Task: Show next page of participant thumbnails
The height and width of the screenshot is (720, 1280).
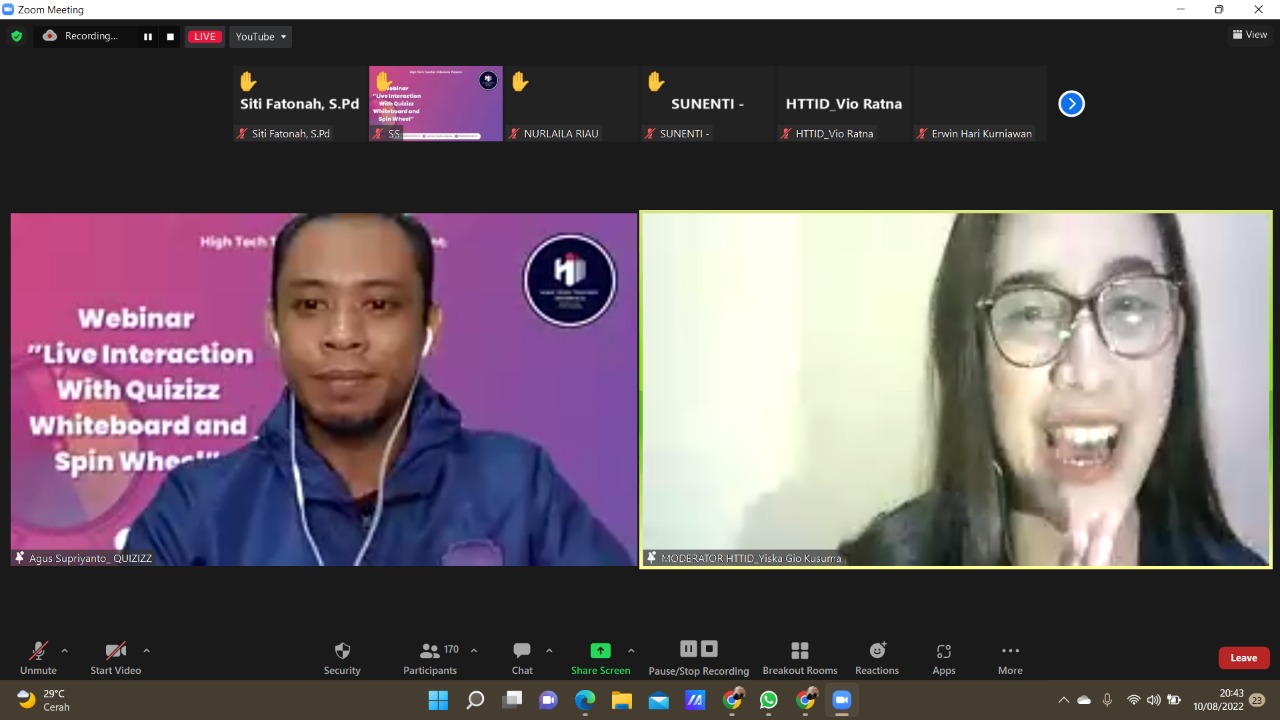Action: (x=1071, y=103)
